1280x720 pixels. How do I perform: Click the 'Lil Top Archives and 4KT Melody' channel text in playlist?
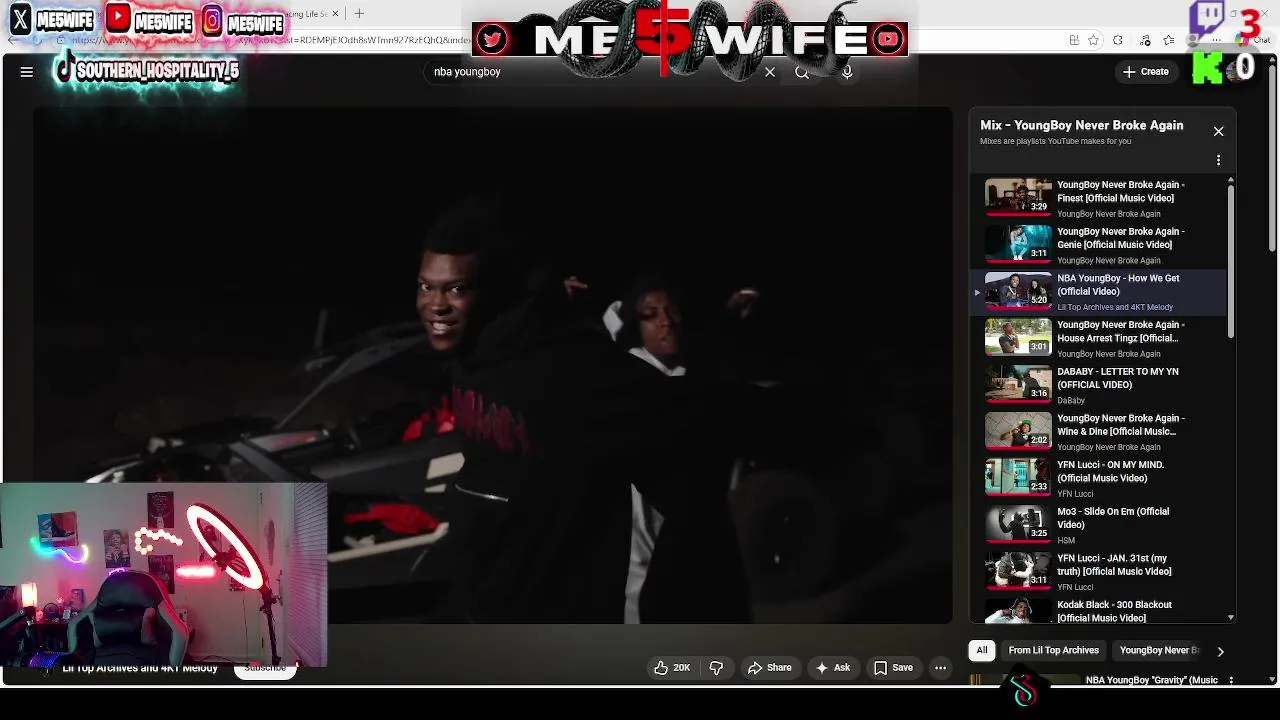(x=1115, y=307)
